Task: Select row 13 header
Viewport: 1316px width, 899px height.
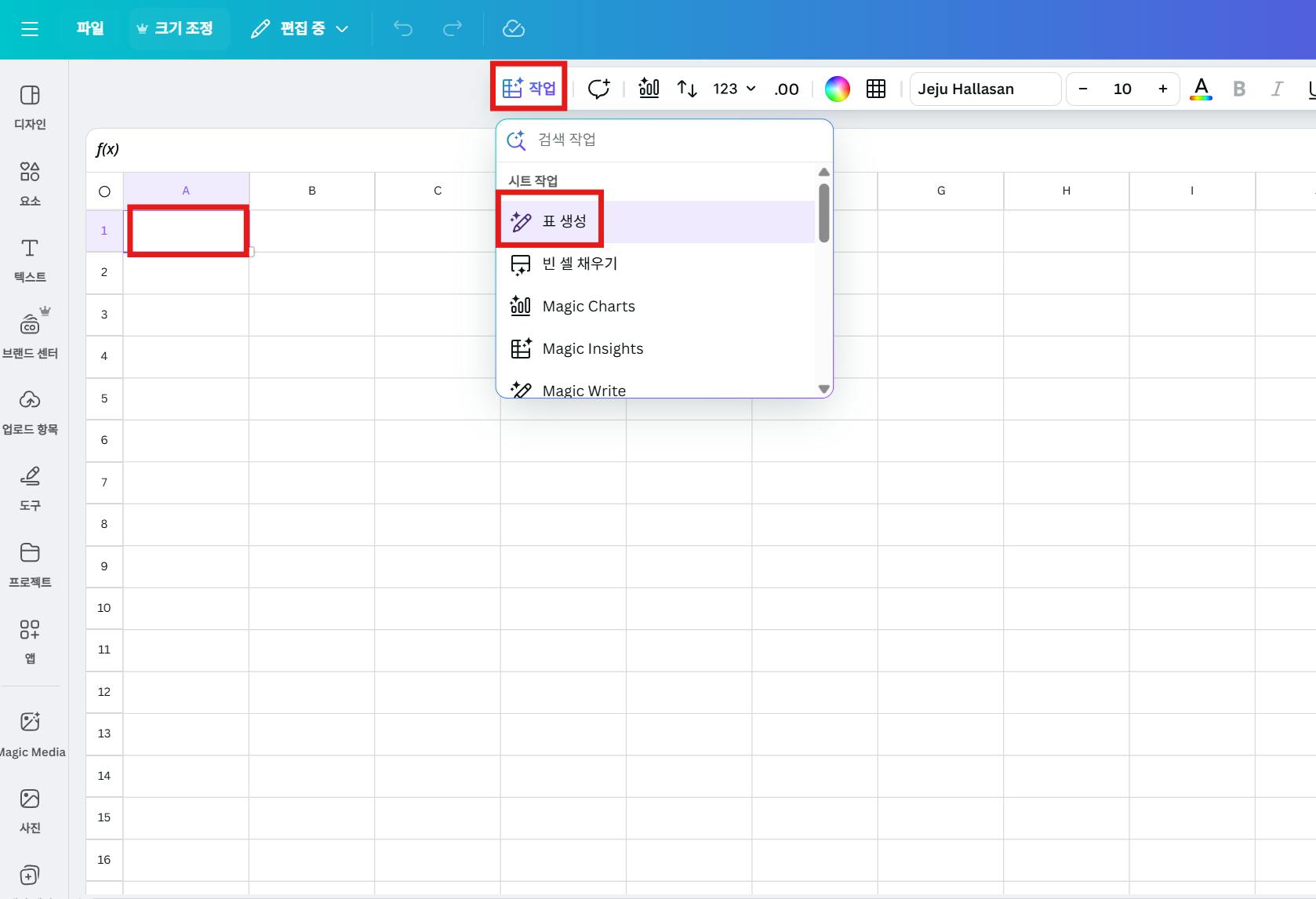Action: 104,733
